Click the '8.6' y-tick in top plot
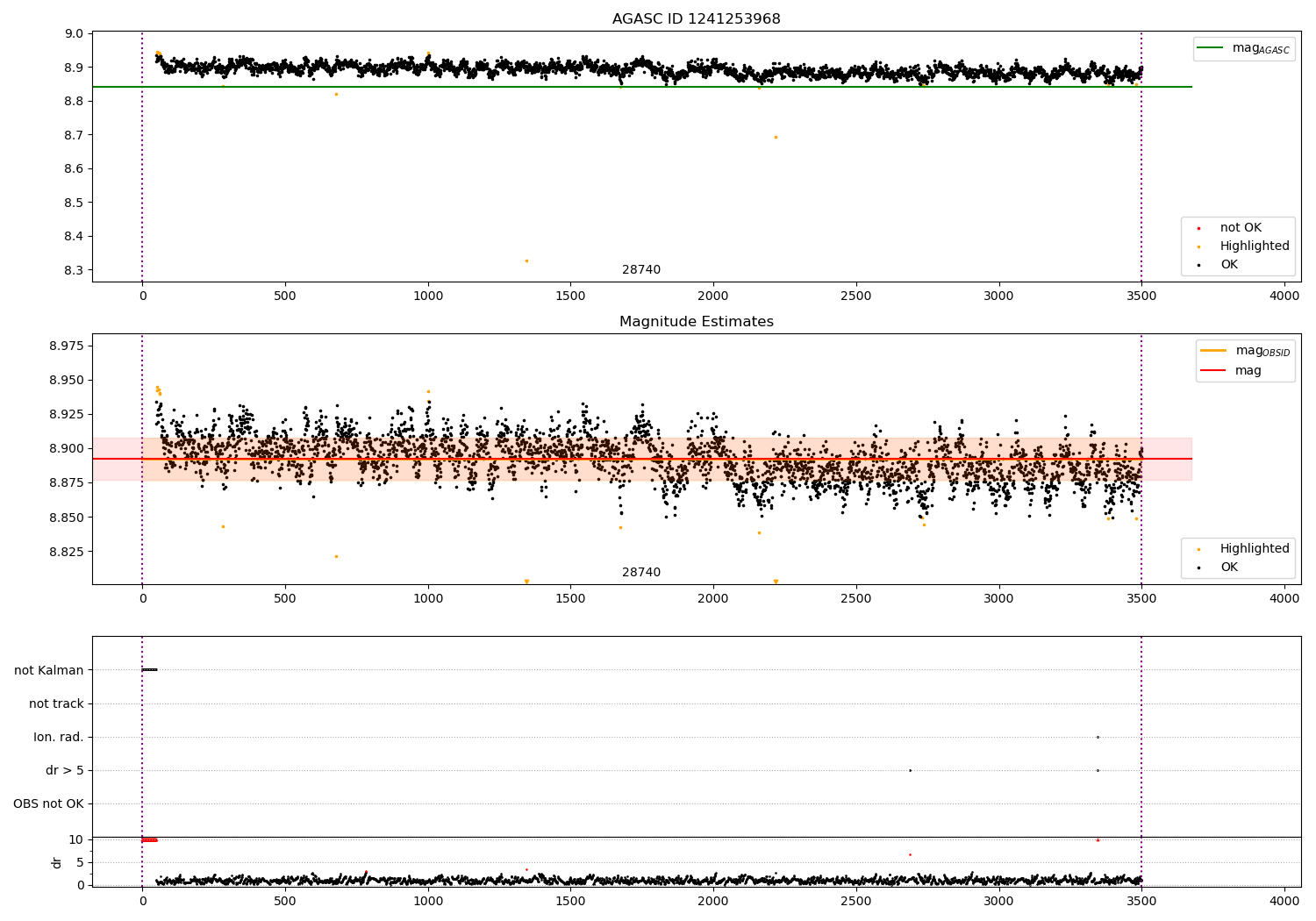This screenshot has width=1316, height=921. tap(75, 169)
